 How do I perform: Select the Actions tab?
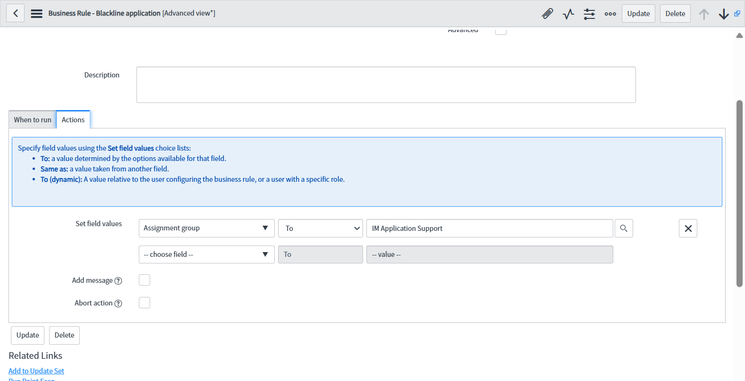(73, 120)
